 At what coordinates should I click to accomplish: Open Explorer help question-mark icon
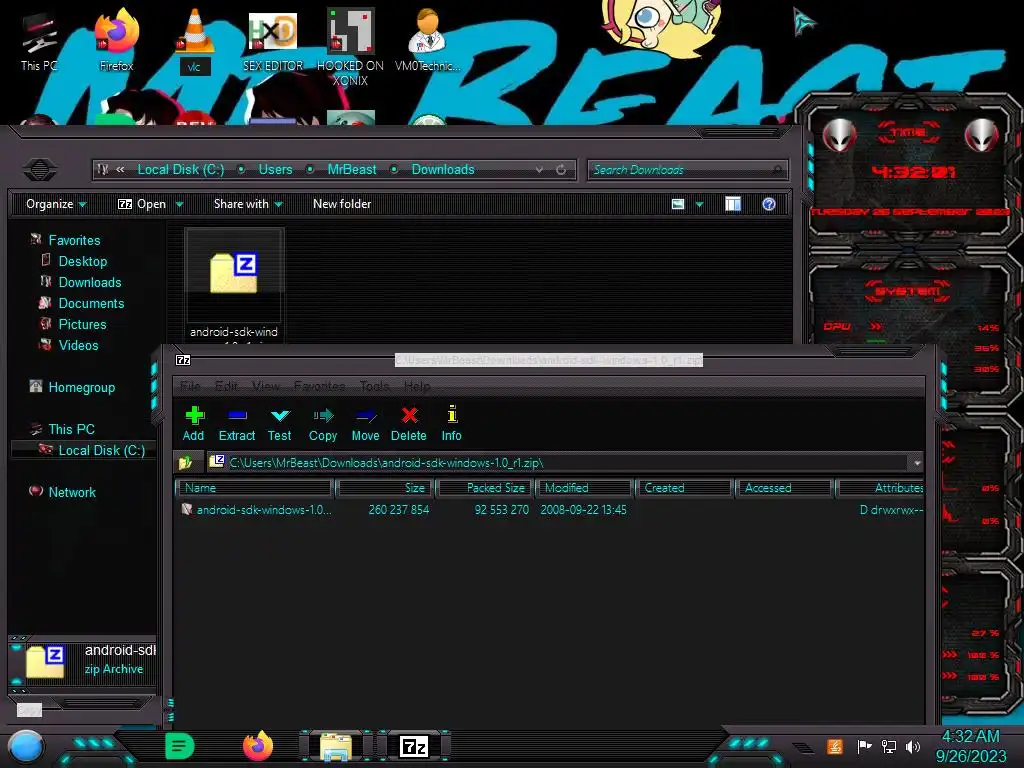pos(769,204)
